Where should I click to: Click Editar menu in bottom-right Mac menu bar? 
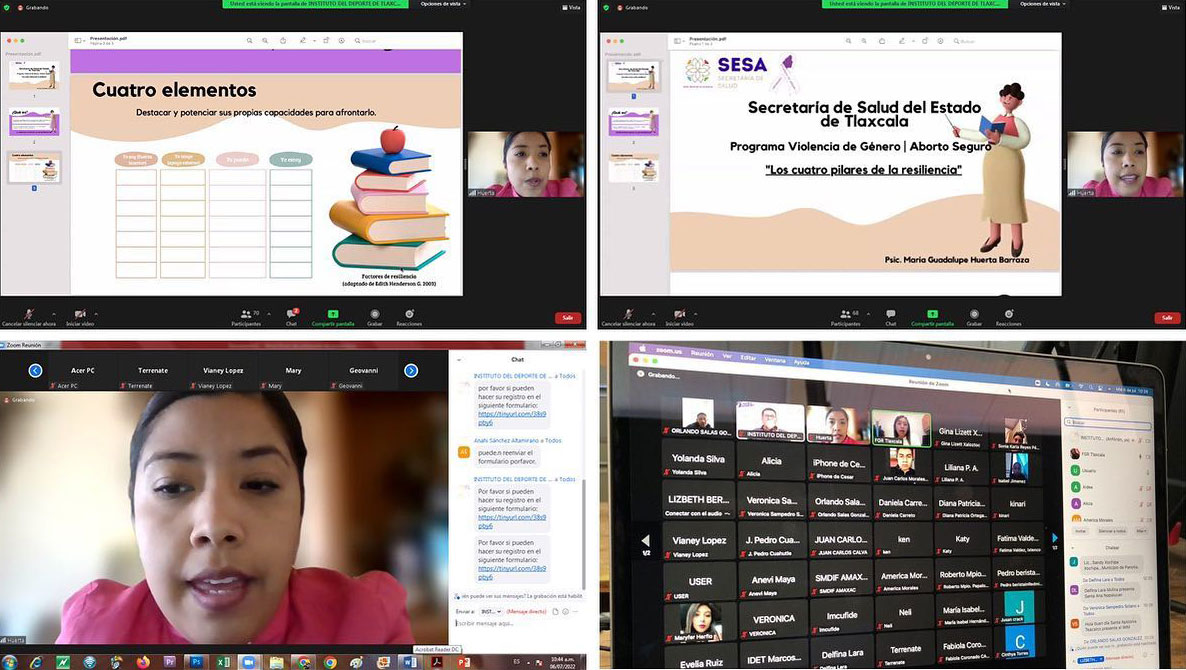coord(748,358)
